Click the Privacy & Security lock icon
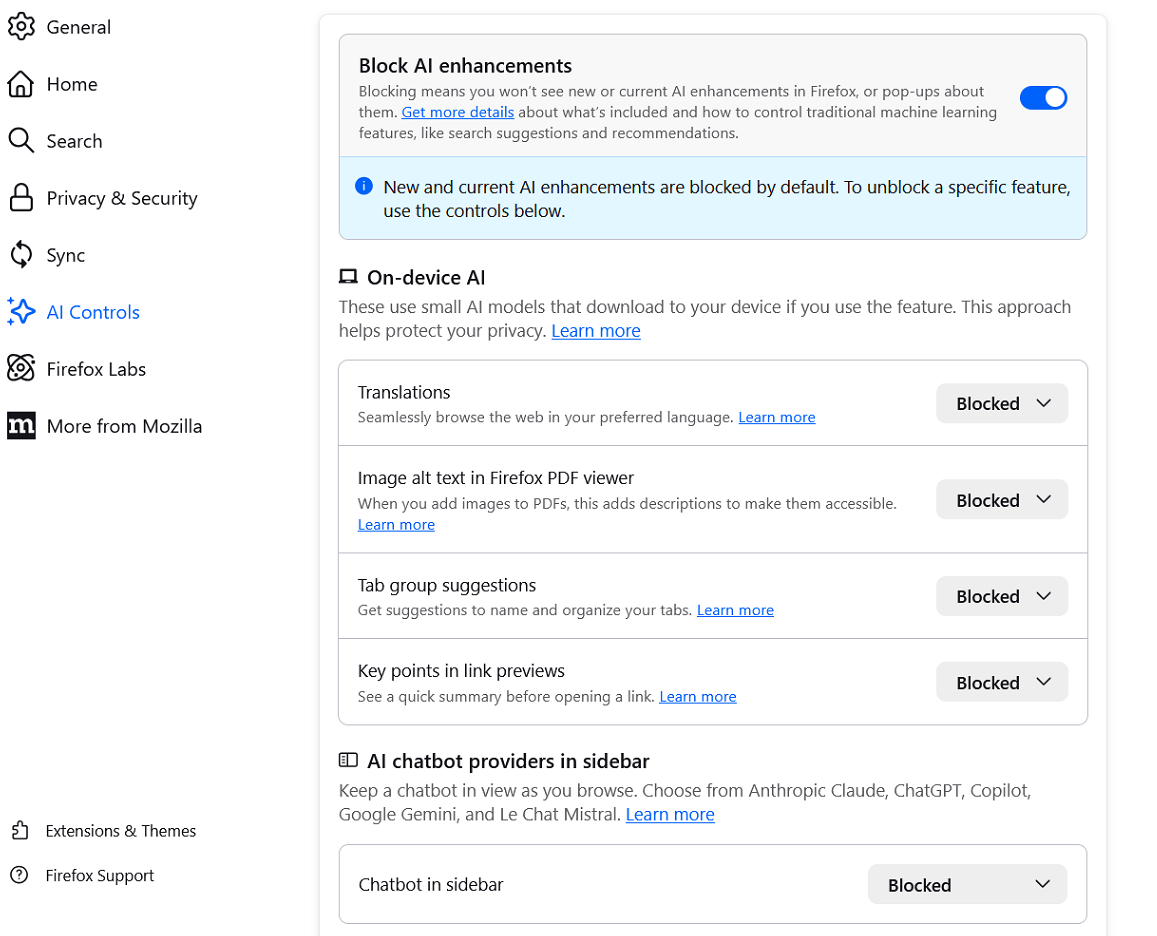1157x936 pixels. pyautogui.click(x=21, y=198)
